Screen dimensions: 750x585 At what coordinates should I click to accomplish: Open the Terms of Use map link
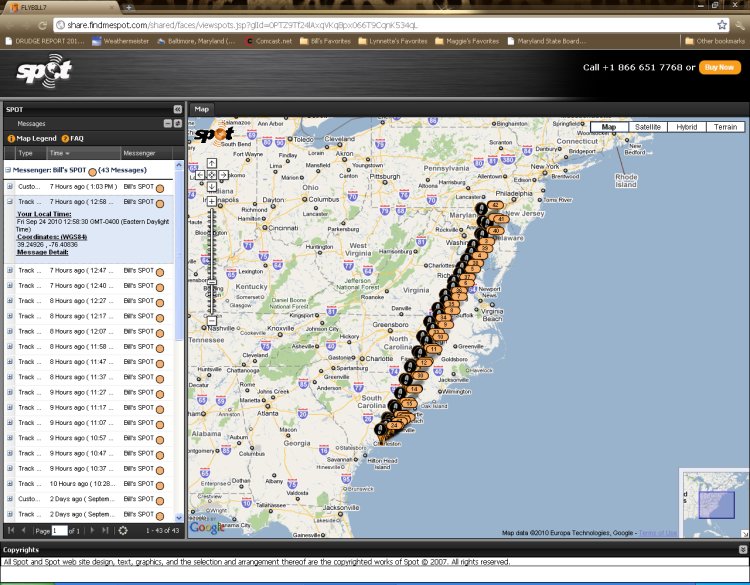click(658, 533)
